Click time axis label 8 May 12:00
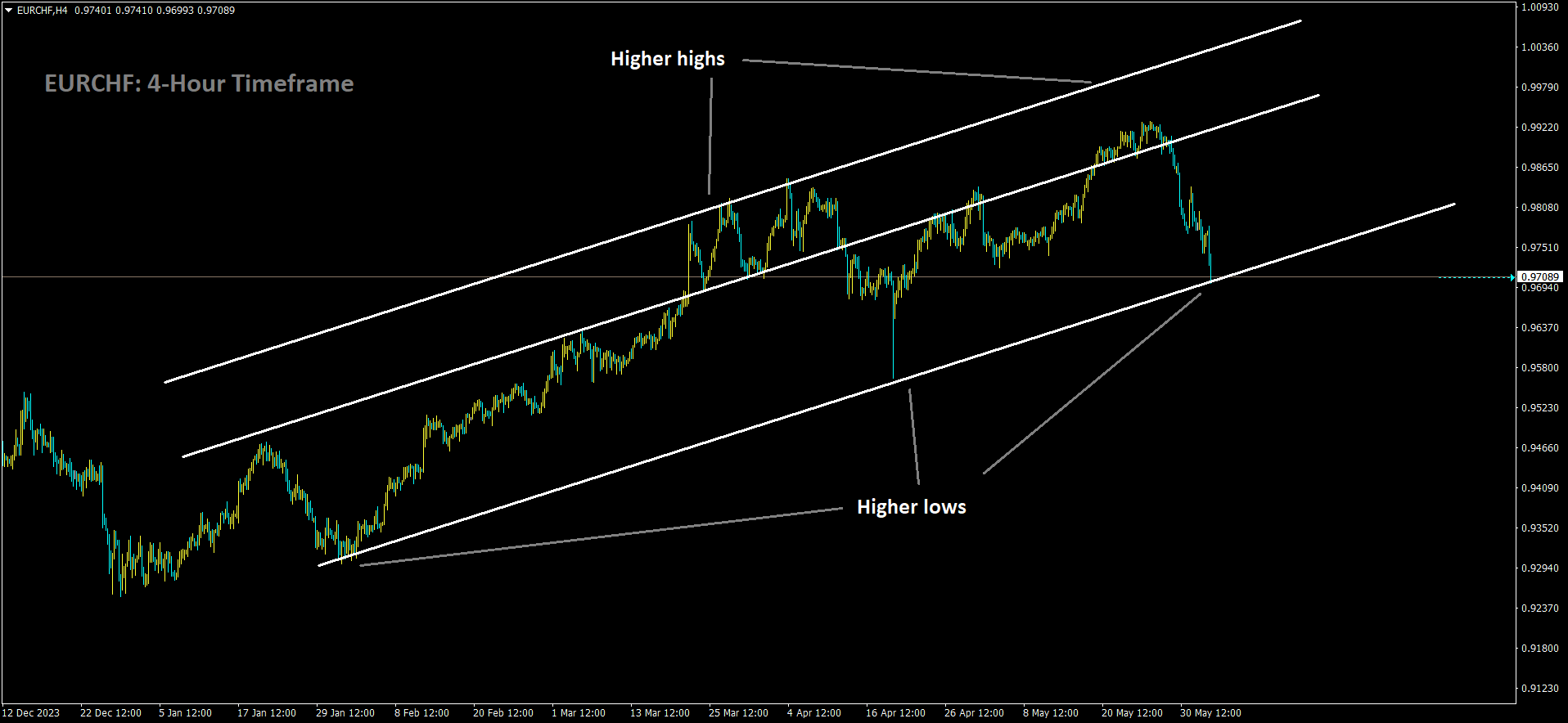Viewport: 1568px width, 723px height. pos(1051,713)
